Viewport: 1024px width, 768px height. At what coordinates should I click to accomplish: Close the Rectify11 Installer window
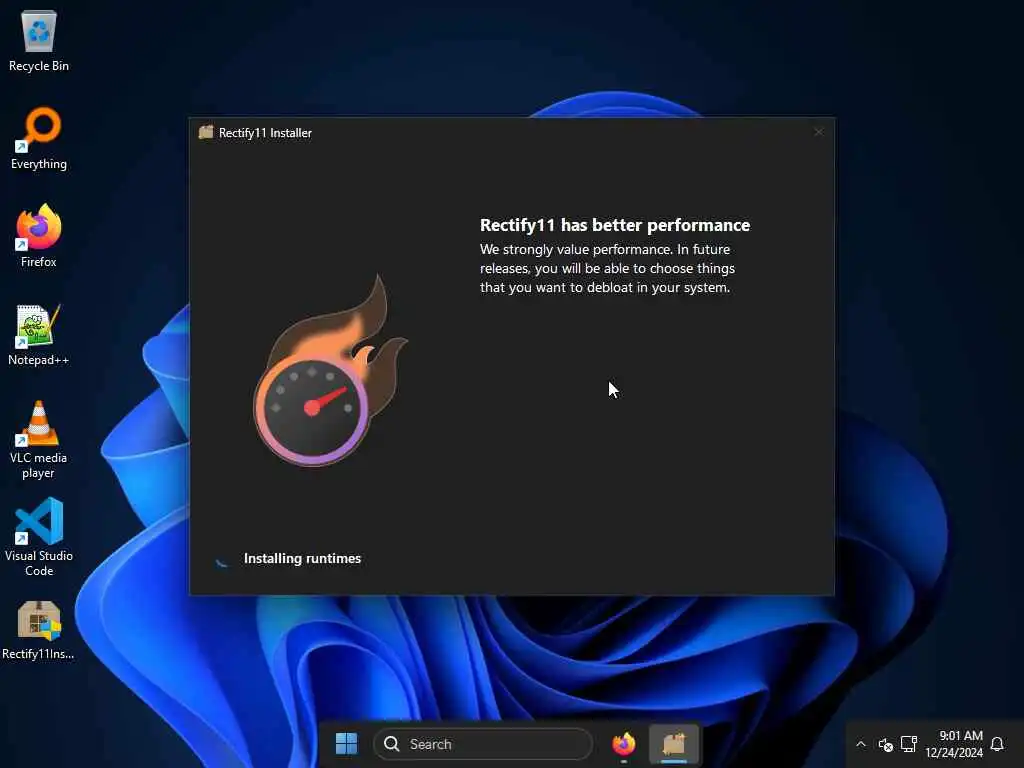click(819, 132)
